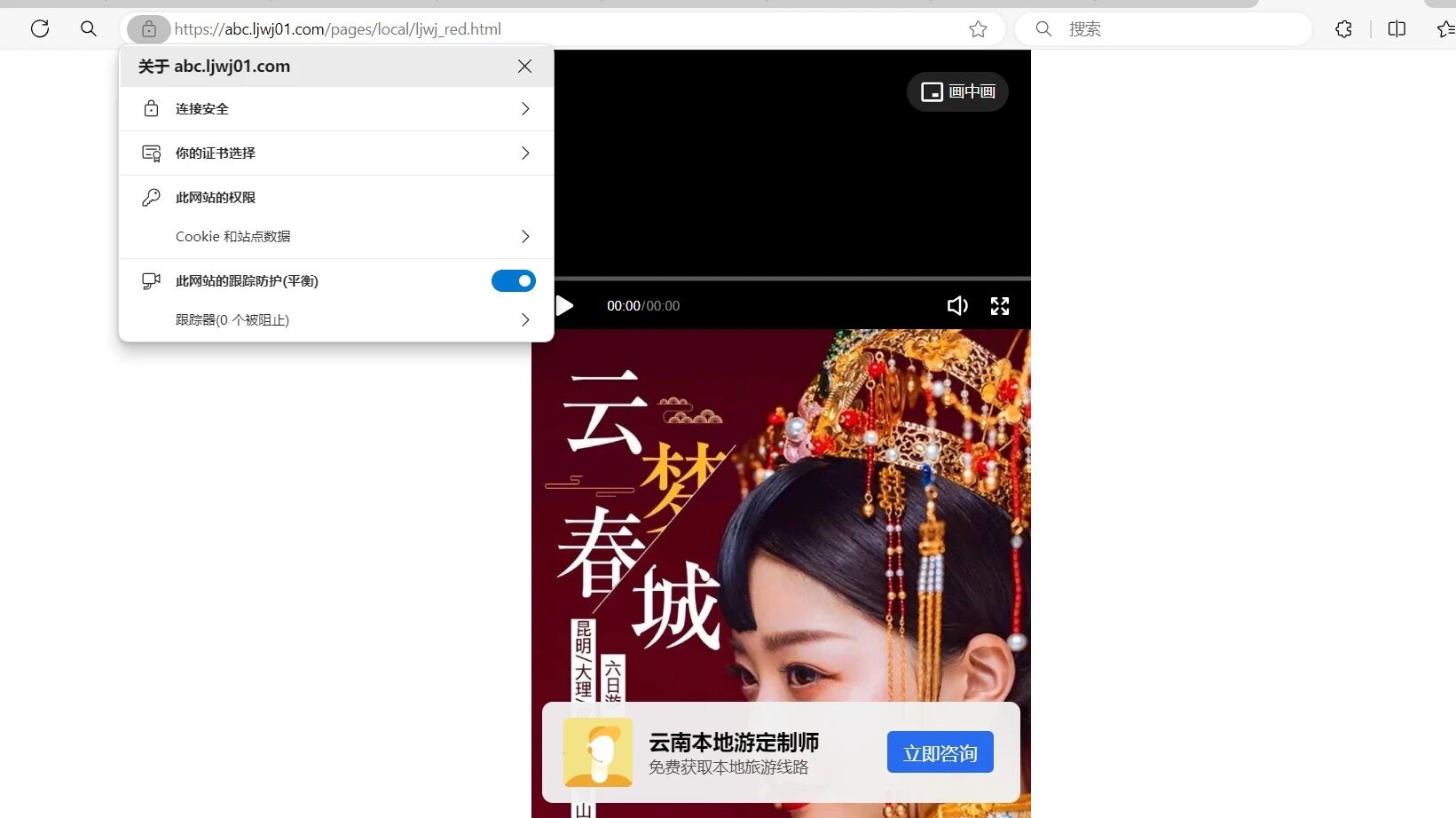Click the key icon beside 此网站的权限
The height and width of the screenshot is (818, 1456).
point(152,197)
